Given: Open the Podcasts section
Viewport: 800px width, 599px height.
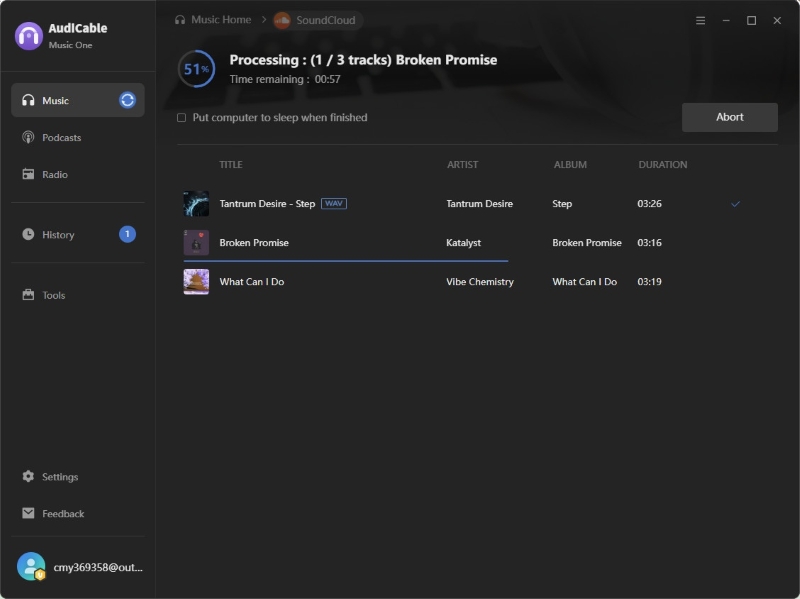Looking at the screenshot, I should pos(78,137).
